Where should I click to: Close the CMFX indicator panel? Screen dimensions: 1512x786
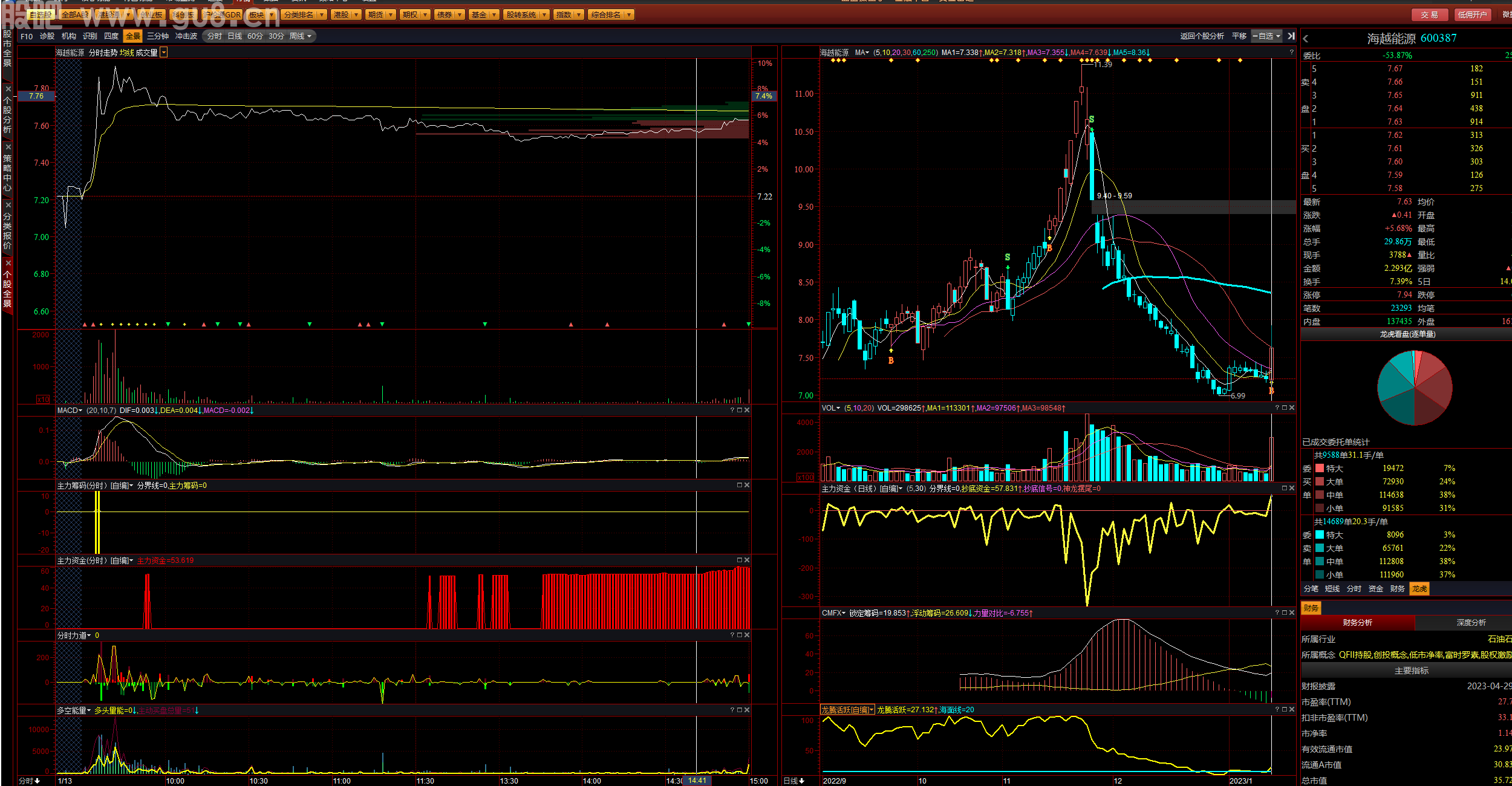coord(1292,612)
